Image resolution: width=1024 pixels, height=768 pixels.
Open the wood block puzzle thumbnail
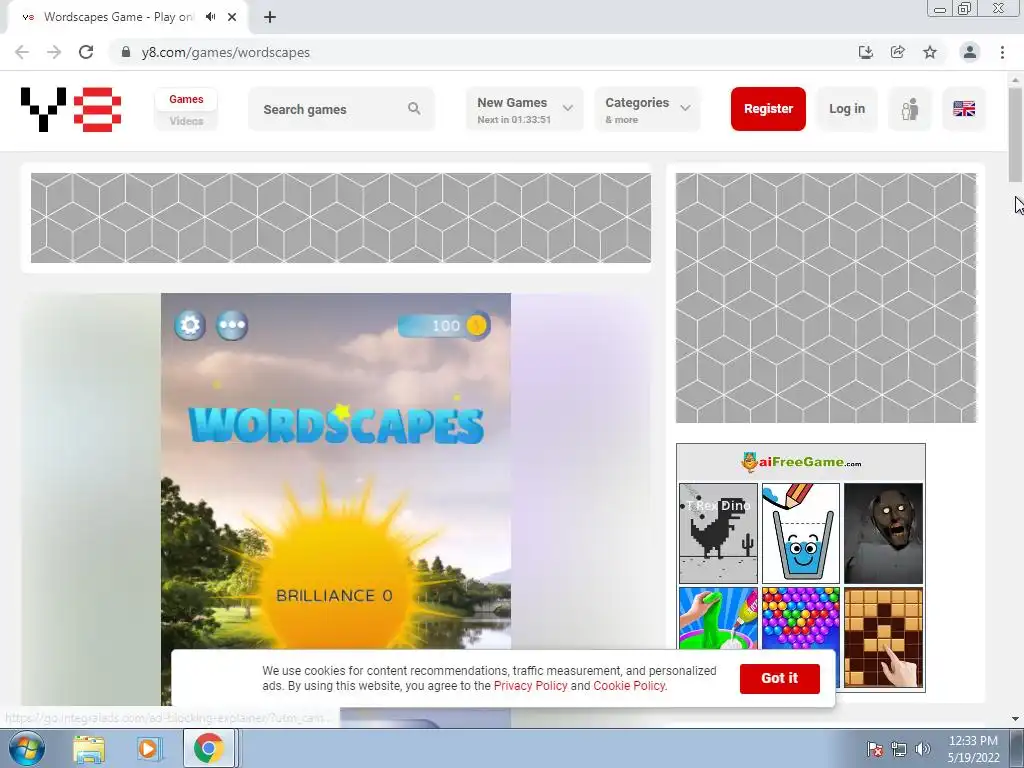click(883, 637)
